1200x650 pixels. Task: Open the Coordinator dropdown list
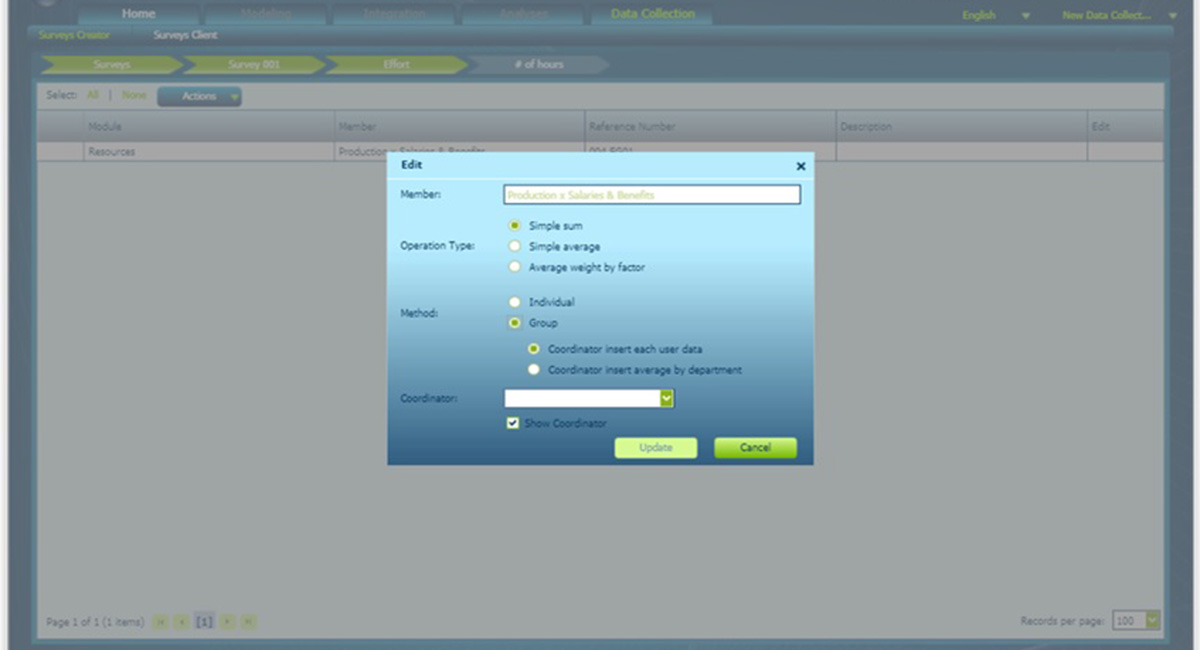point(667,399)
